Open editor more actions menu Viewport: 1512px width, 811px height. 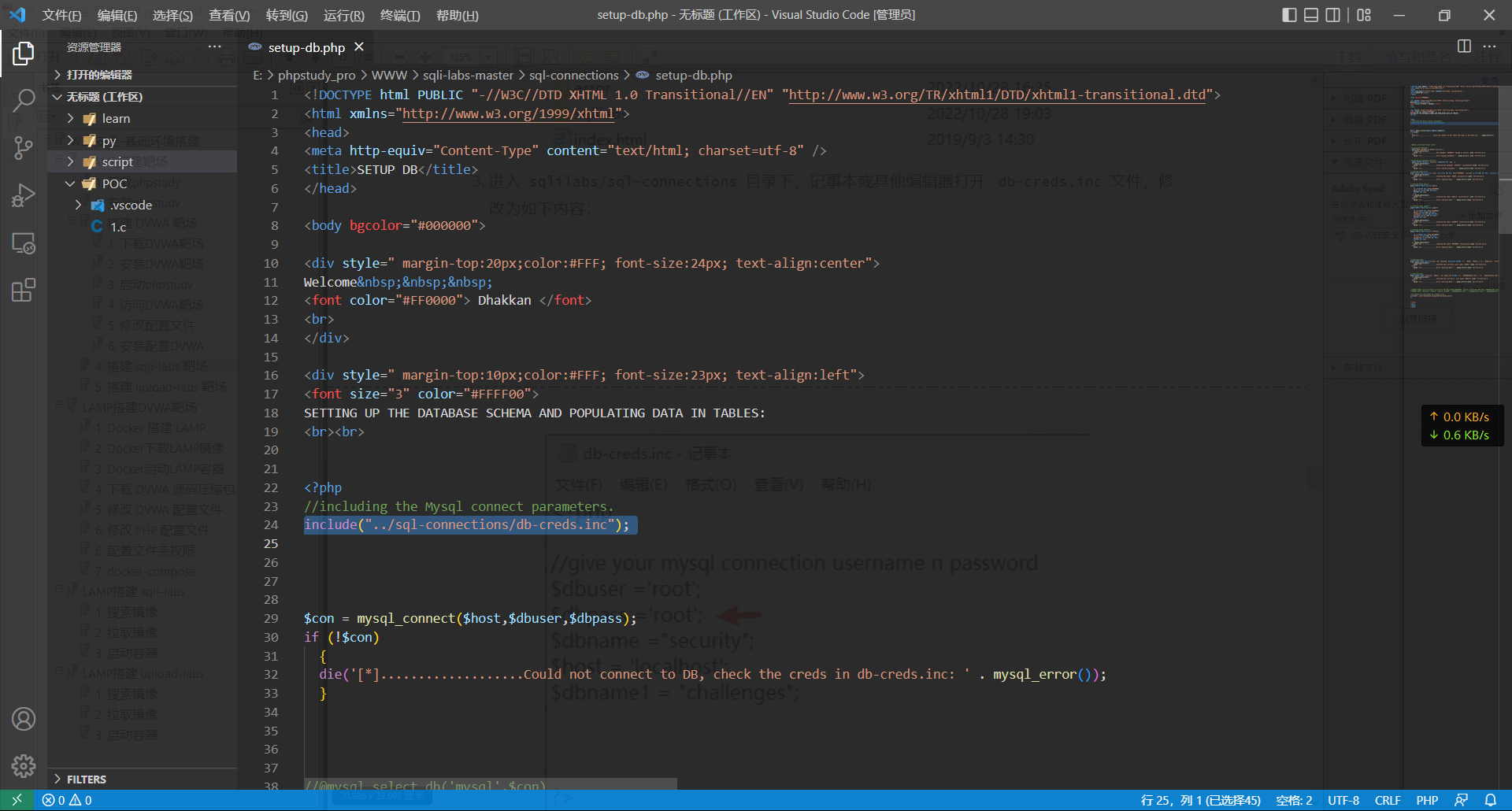click(1489, 46)
